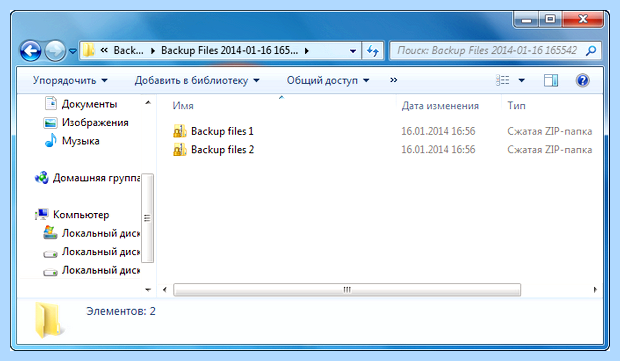Screen dimensions: 620x361
Task: Expand arrow after Back... breadcrumb
Action: click(153, 51)
